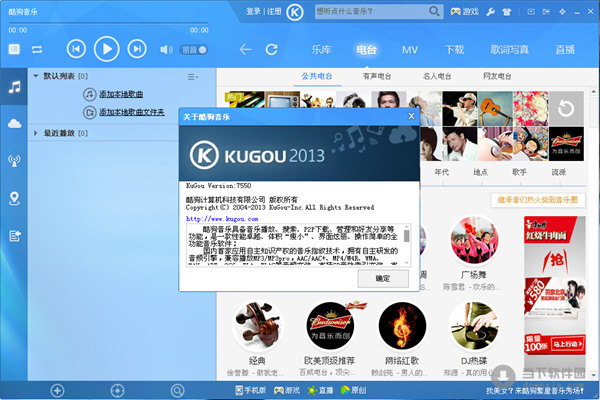
Task: Click the round K logo icon
Action: 295,12
